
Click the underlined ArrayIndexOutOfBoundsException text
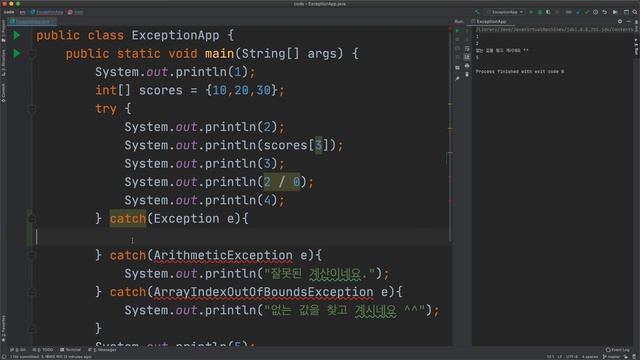click(263, 292)
